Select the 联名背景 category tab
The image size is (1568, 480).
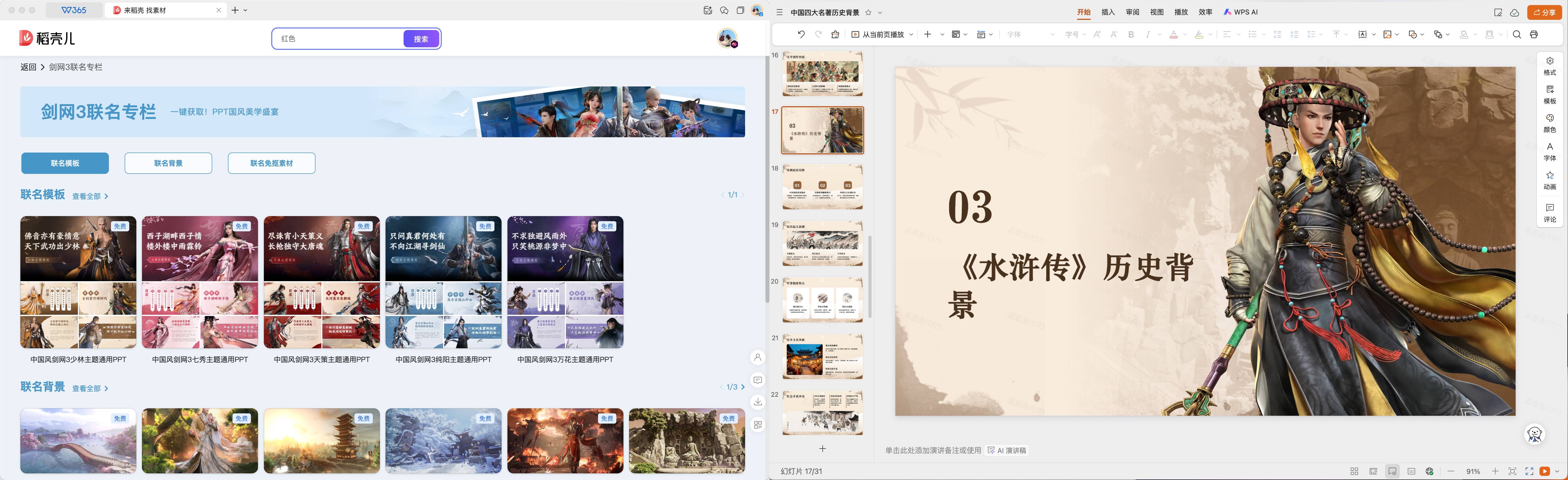click(168, 163)
